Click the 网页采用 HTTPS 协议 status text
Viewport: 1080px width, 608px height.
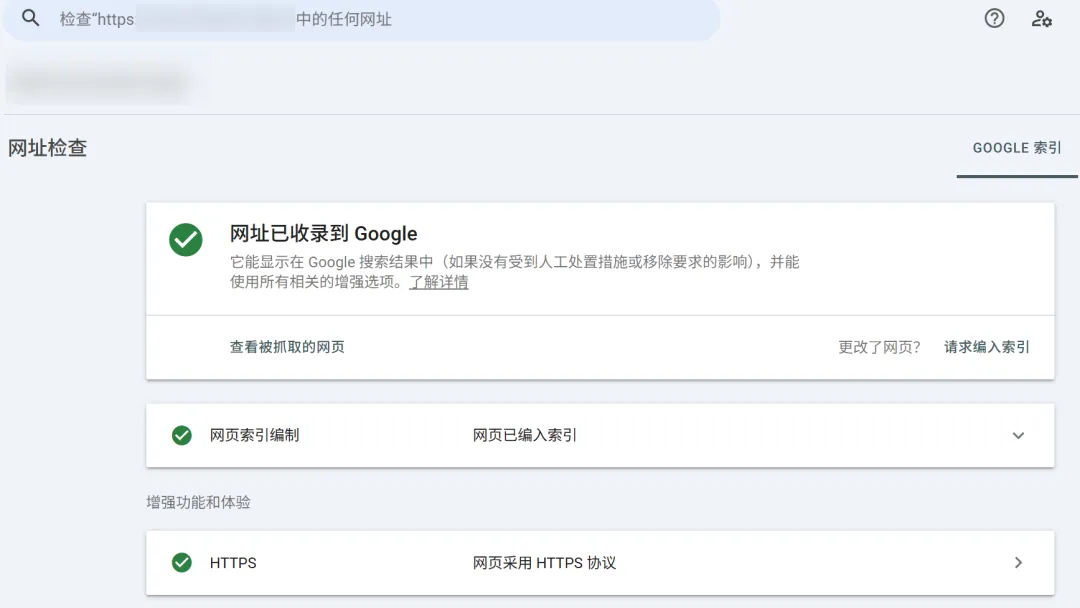click(544, 563)
